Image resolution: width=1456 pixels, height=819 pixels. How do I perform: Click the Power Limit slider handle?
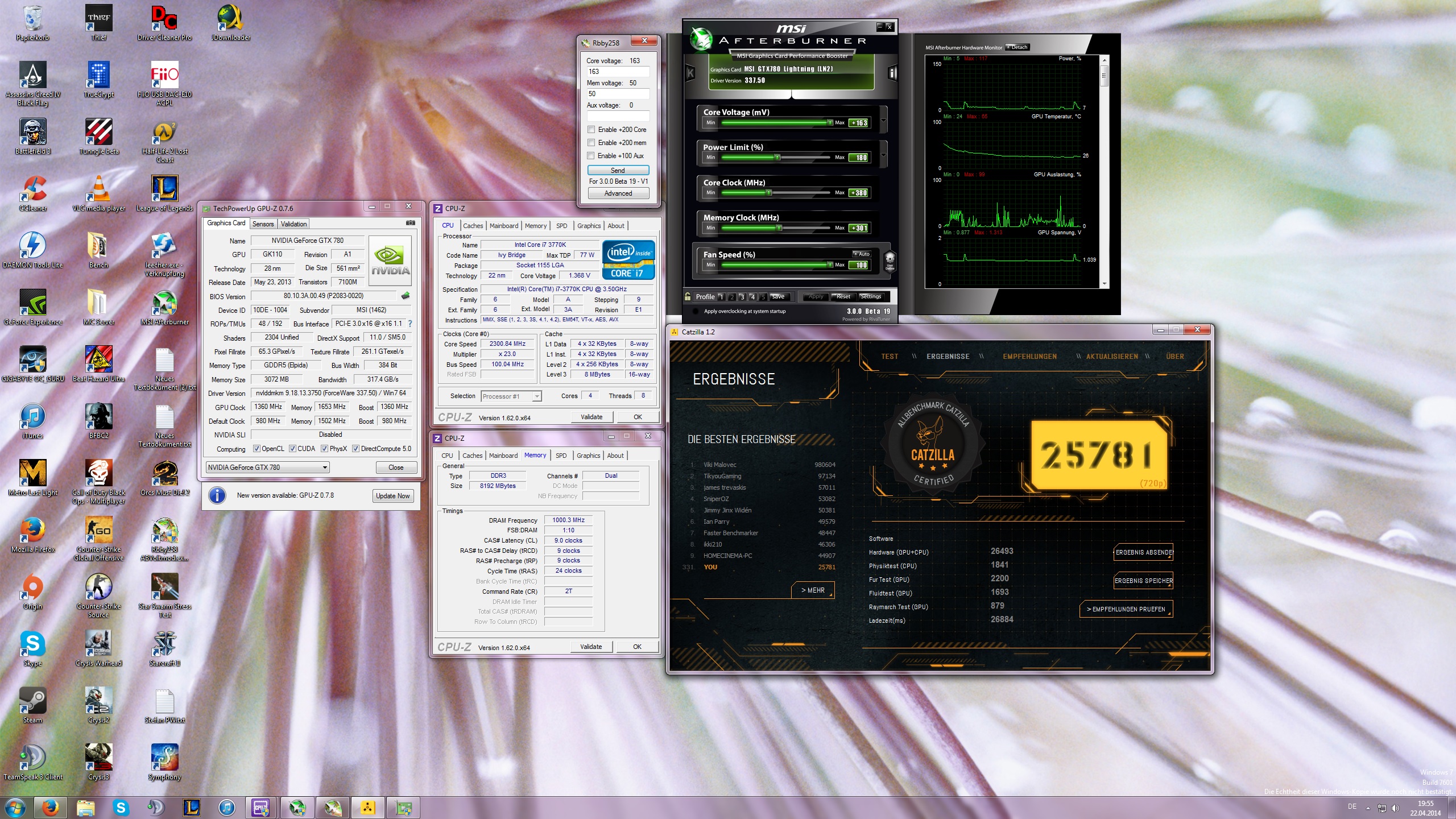[x=777, y=158]
